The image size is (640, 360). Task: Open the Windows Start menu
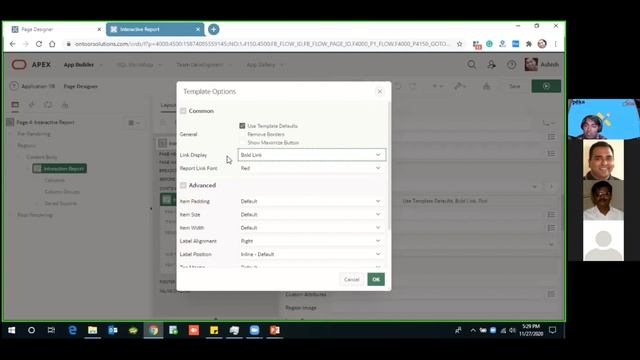11,330
